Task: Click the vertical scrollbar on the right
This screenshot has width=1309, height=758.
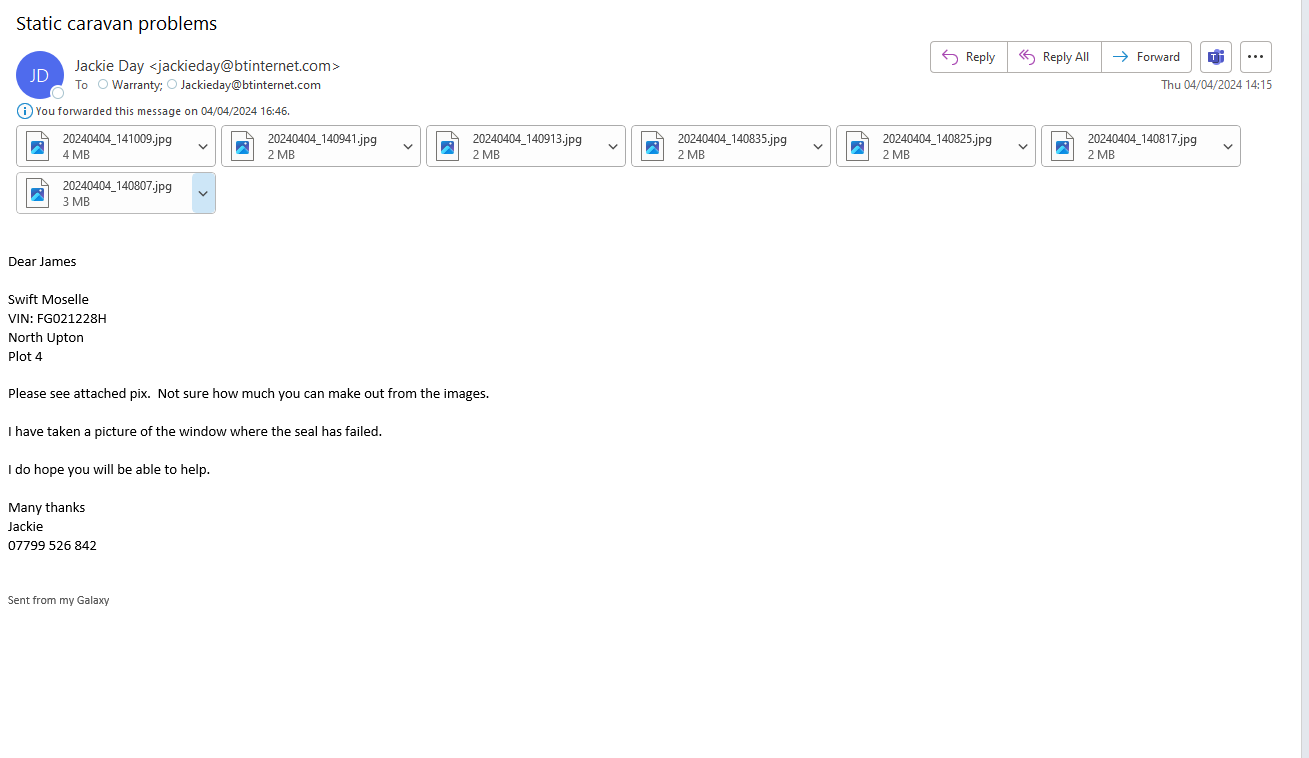Action: [1304, 379]
